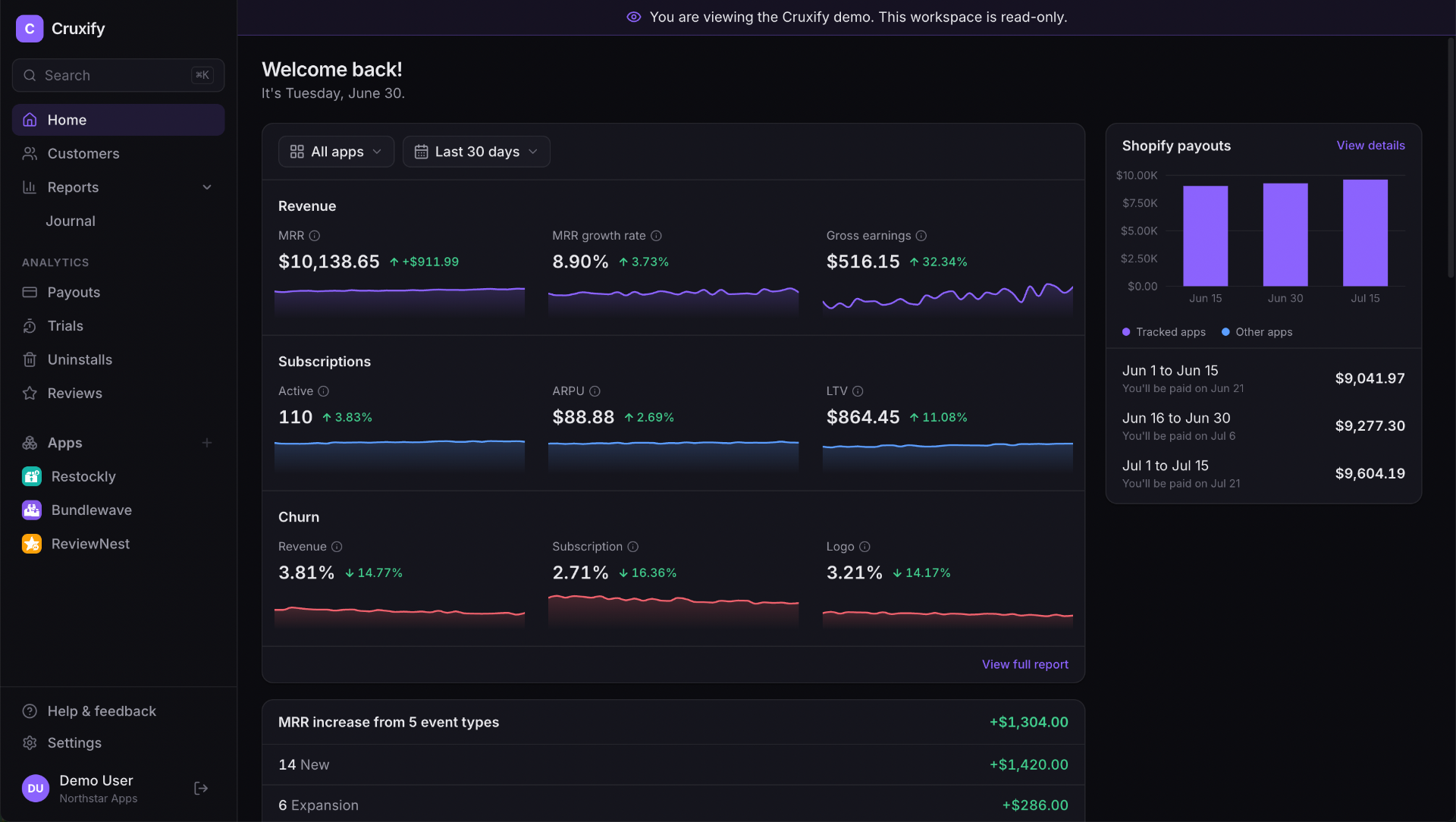
Task: Open Reviews in sidebar
Action: coord(118,394)
